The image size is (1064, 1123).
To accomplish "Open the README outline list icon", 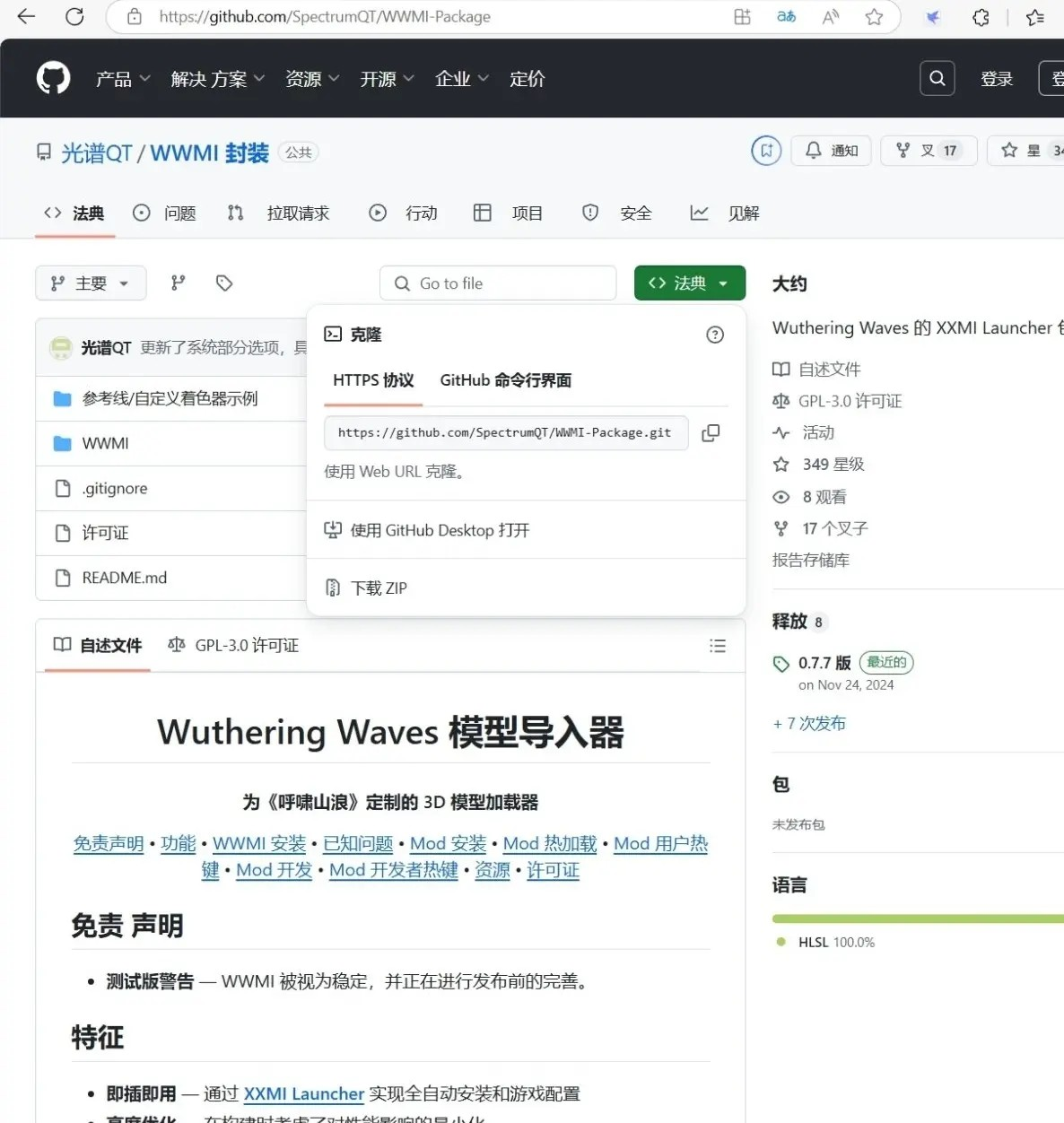I will pos(717,646).
